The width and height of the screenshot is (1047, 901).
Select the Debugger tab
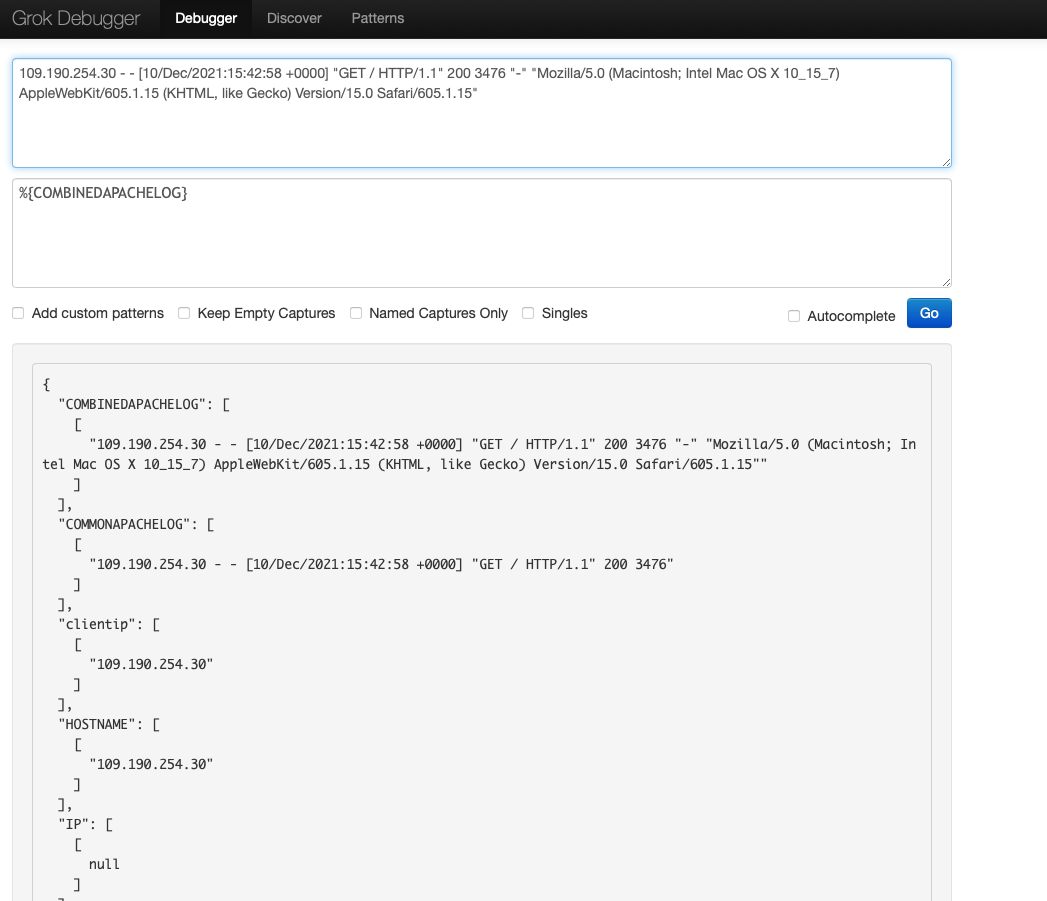[x=205, y=18]
